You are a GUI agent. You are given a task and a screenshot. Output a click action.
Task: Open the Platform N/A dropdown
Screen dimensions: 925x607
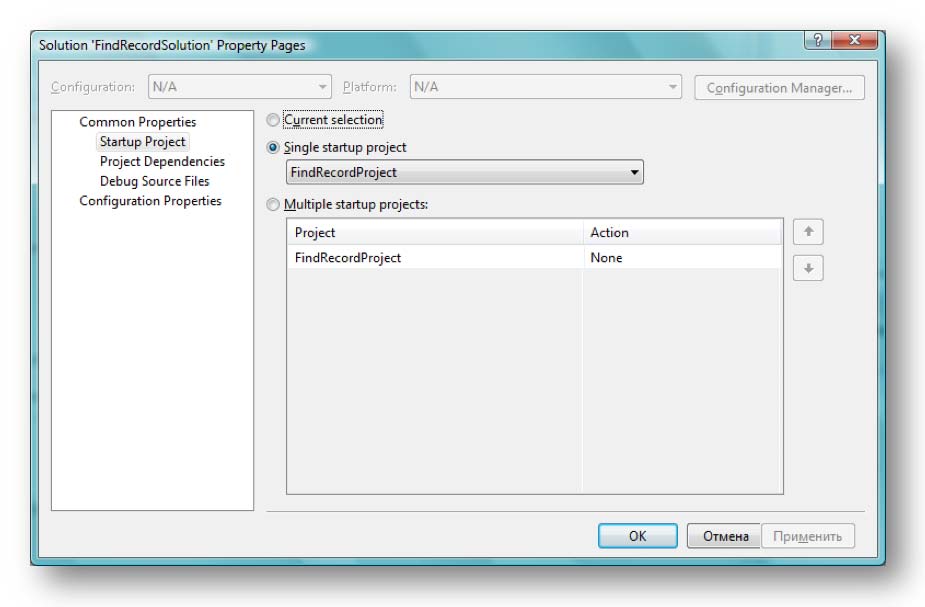coord(546,87)
